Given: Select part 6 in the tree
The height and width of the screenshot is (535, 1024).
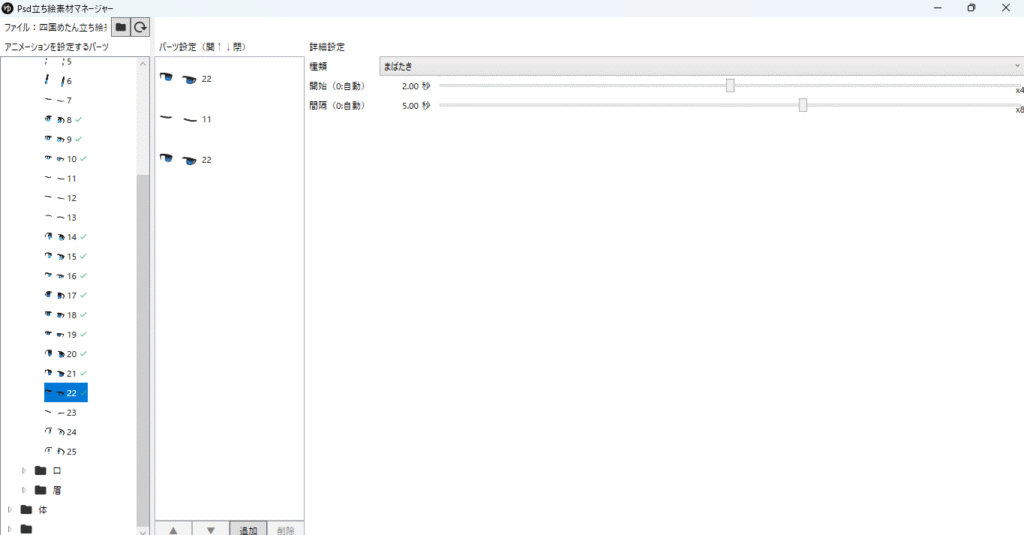Looking at the screenshot, I should click(60, 81).
